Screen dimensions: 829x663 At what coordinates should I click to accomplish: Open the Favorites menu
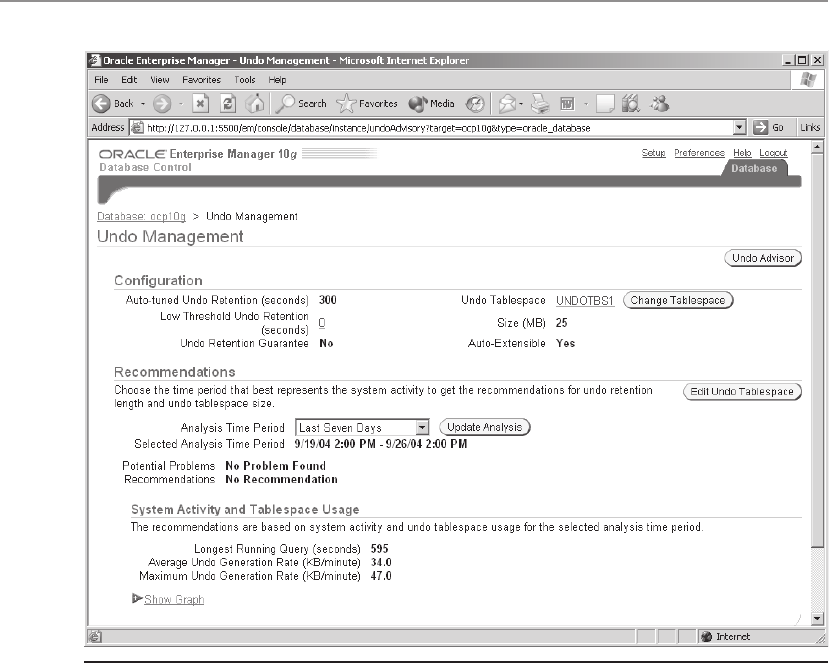click(x=201, y=80)
